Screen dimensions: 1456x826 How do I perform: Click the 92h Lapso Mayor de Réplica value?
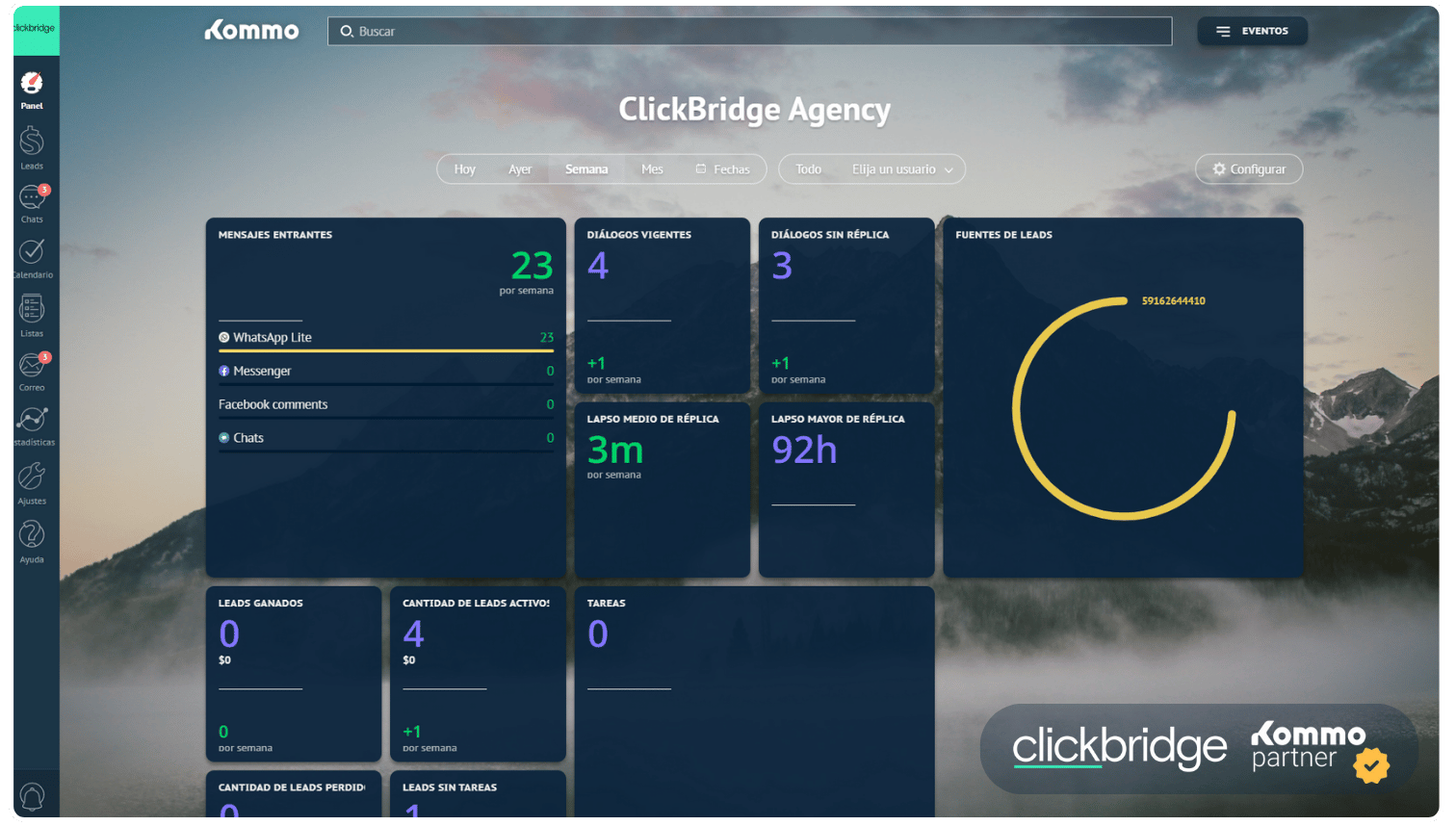[x=804, y=450]
